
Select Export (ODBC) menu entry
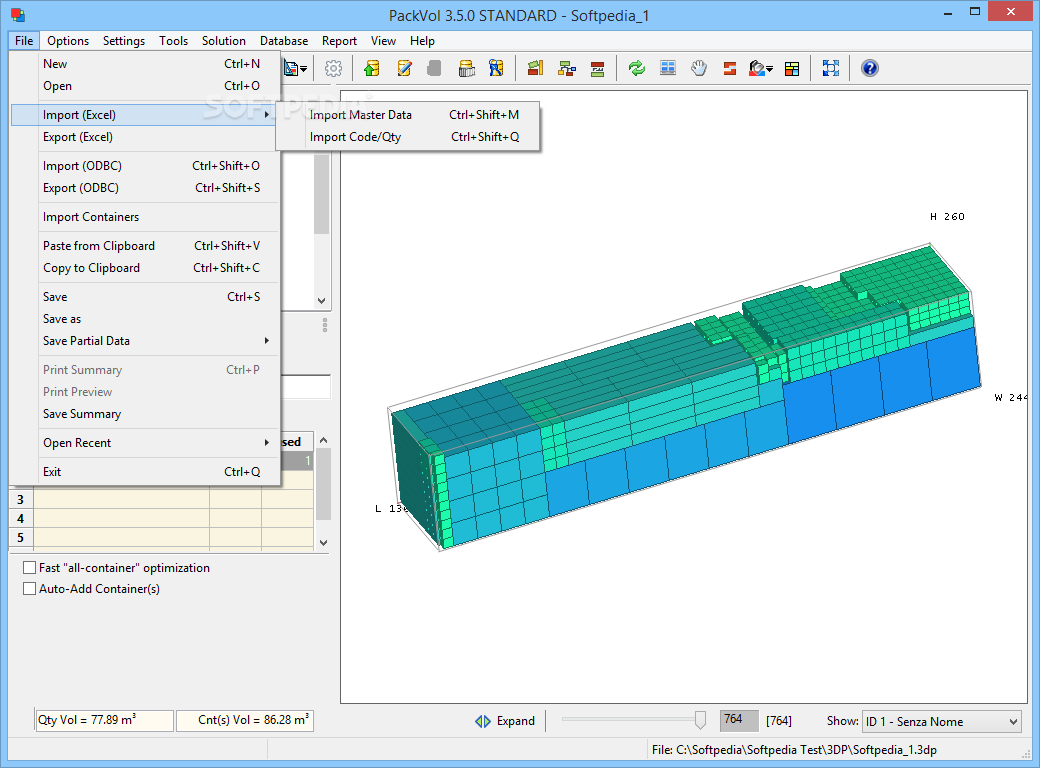tap(145, 188)
